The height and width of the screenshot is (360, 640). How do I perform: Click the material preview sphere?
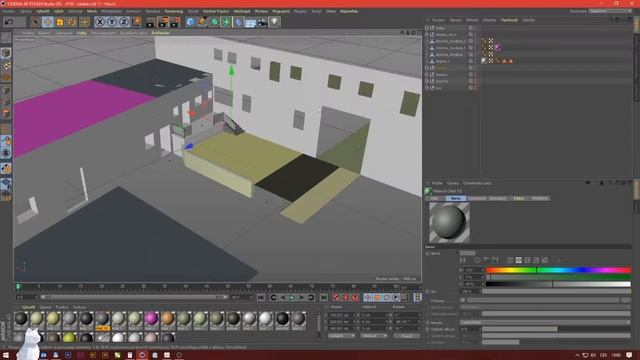tap(449, 222)
